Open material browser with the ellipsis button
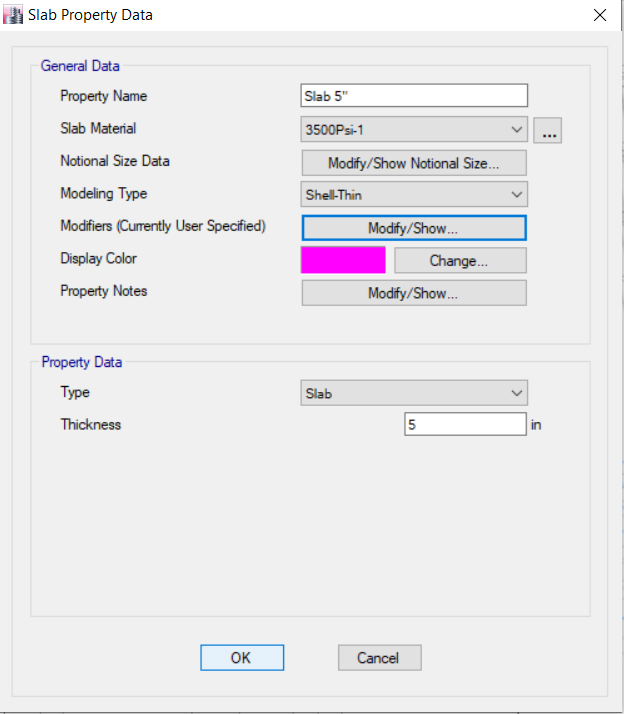Viewport: 624px width, 714px height. pos(547,130)
